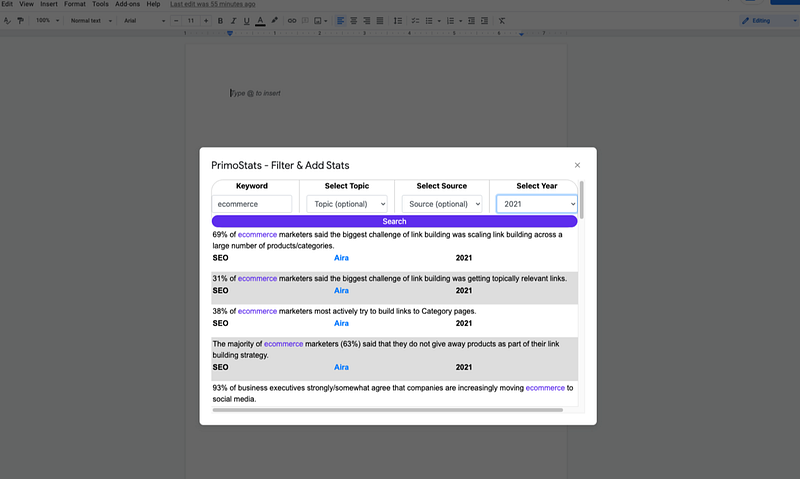Click the Keyword field containing ecommerce

[252, 204]
